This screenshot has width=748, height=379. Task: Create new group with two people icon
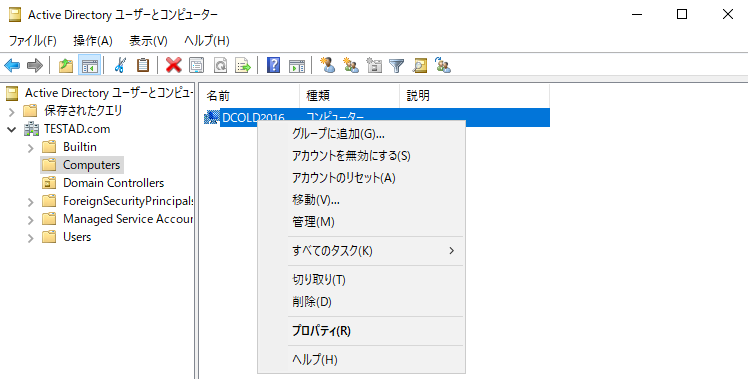[351, 65]
